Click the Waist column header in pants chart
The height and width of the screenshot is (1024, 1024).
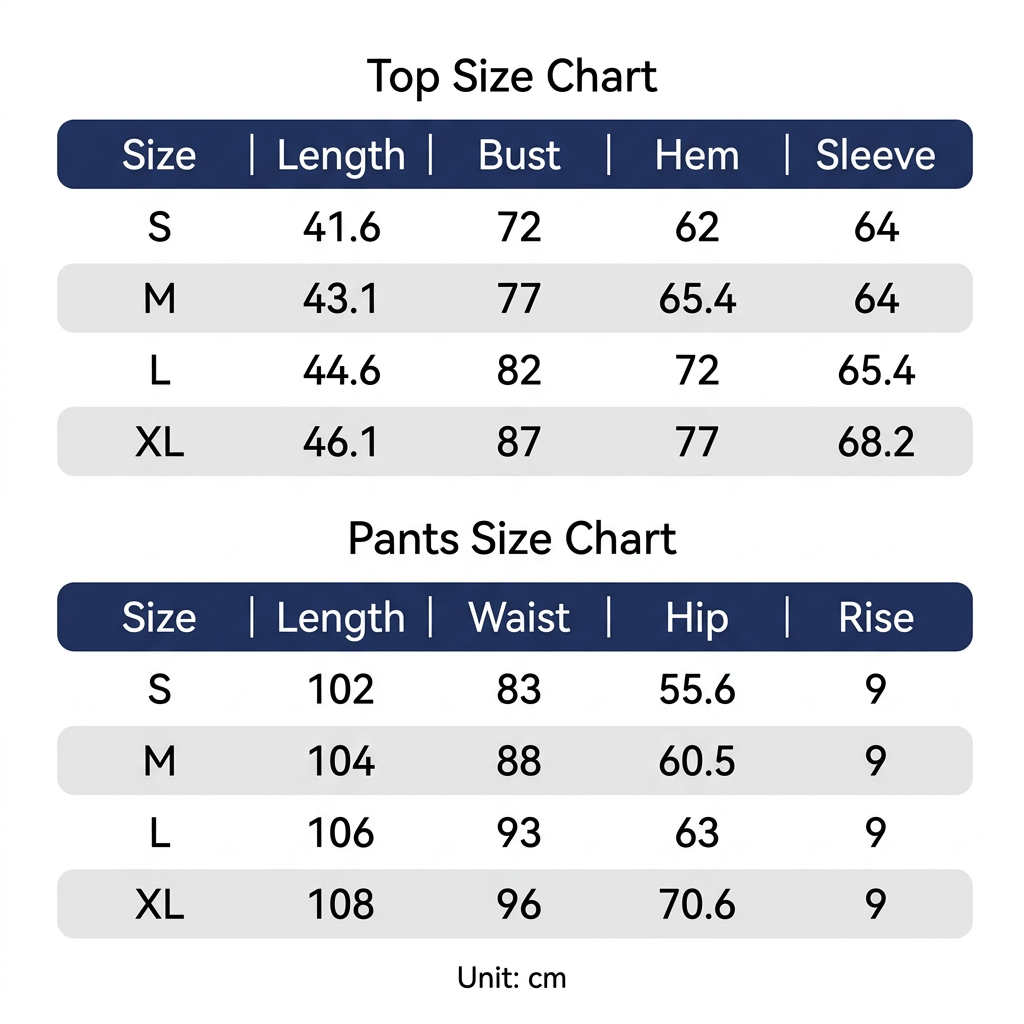point(519,617)
